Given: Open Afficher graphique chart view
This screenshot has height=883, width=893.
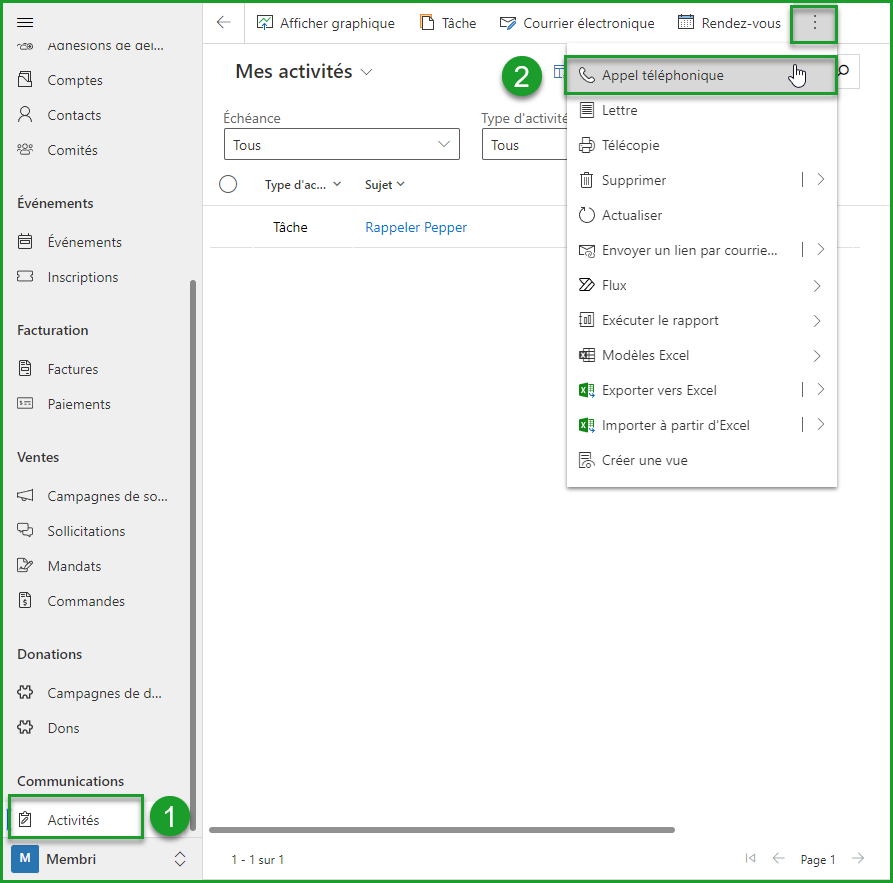Looking at the screenshot, I should pos(325,23).
